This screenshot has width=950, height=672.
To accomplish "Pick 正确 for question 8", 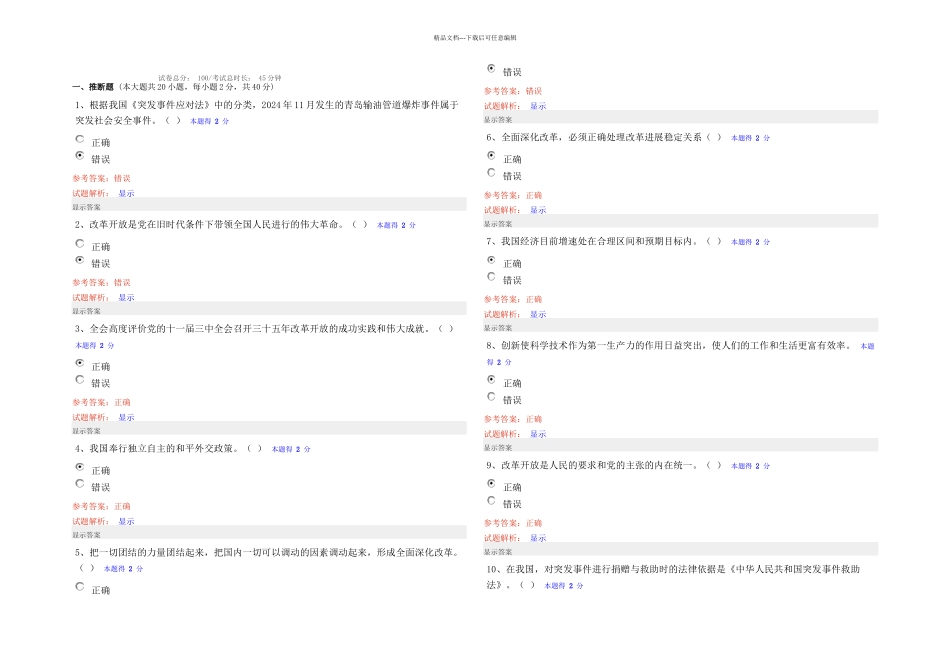I will click(x=491, y=380).
